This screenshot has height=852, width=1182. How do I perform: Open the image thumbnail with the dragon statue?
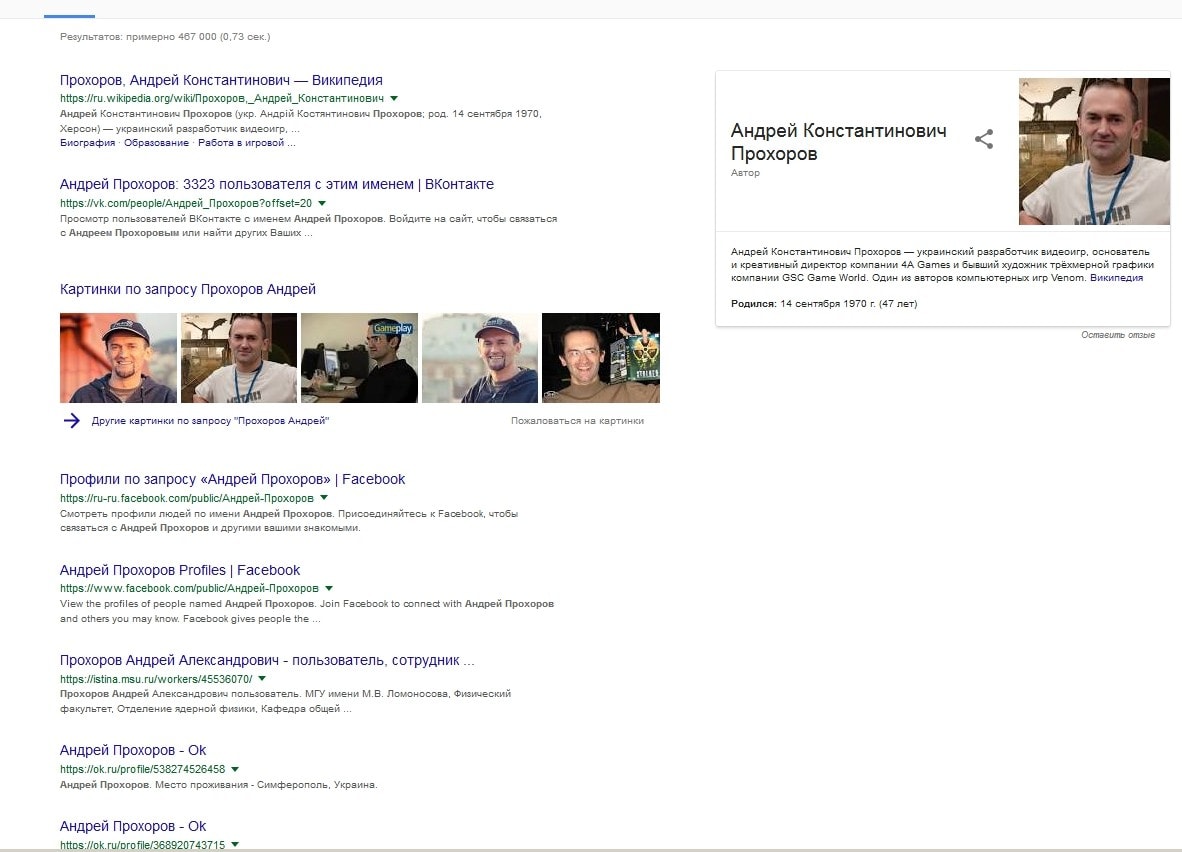(x=239, y=357)
